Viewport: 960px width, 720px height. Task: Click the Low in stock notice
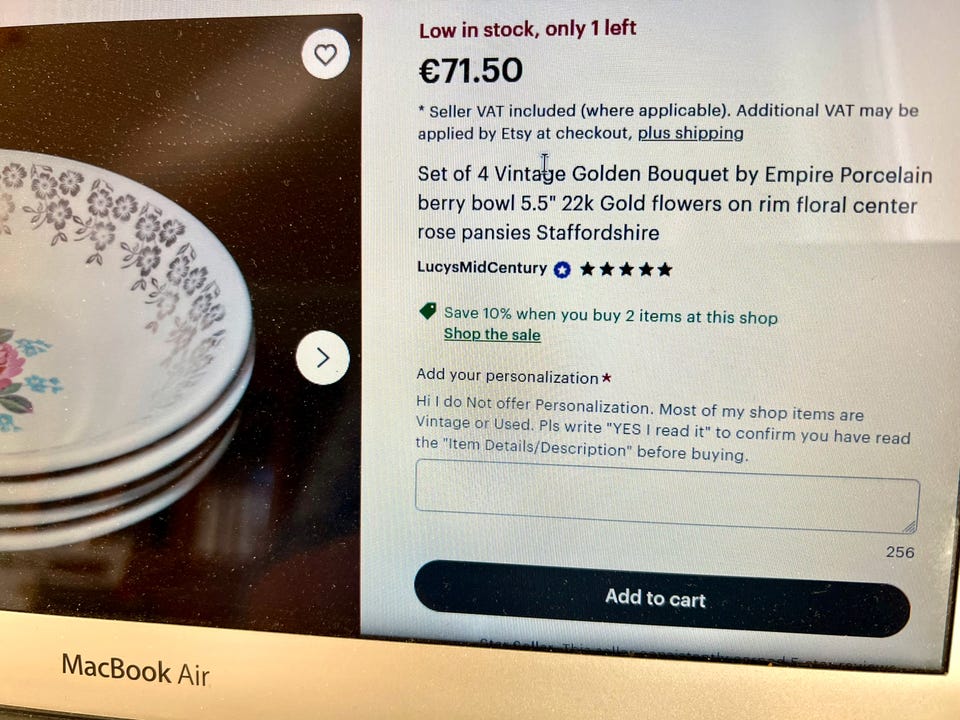(x=528, y=29)
